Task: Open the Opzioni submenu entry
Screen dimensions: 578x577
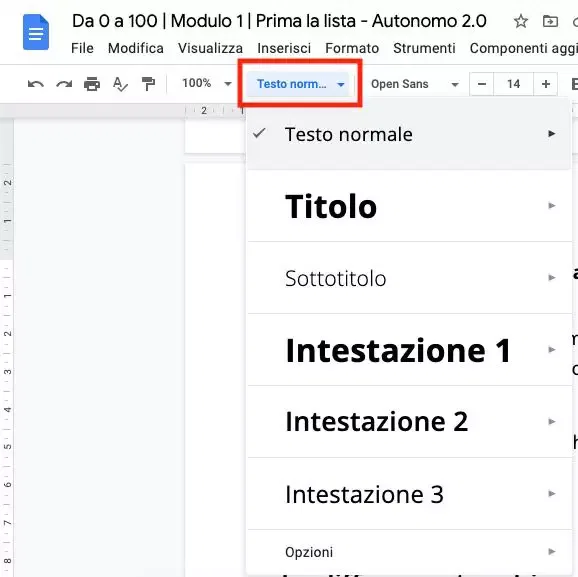Action: coord(409,552)
